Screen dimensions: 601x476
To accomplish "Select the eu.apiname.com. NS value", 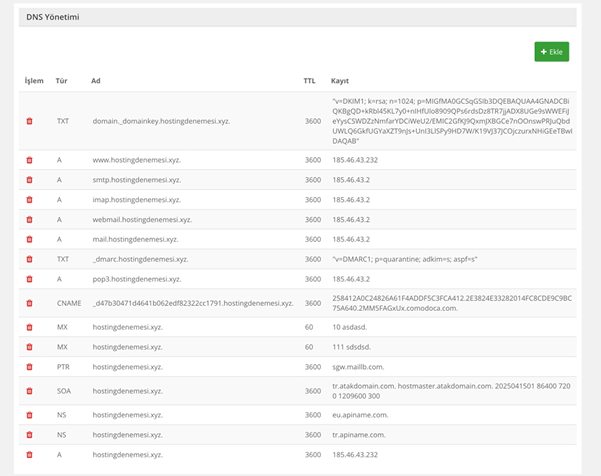I will coord(360,415).
